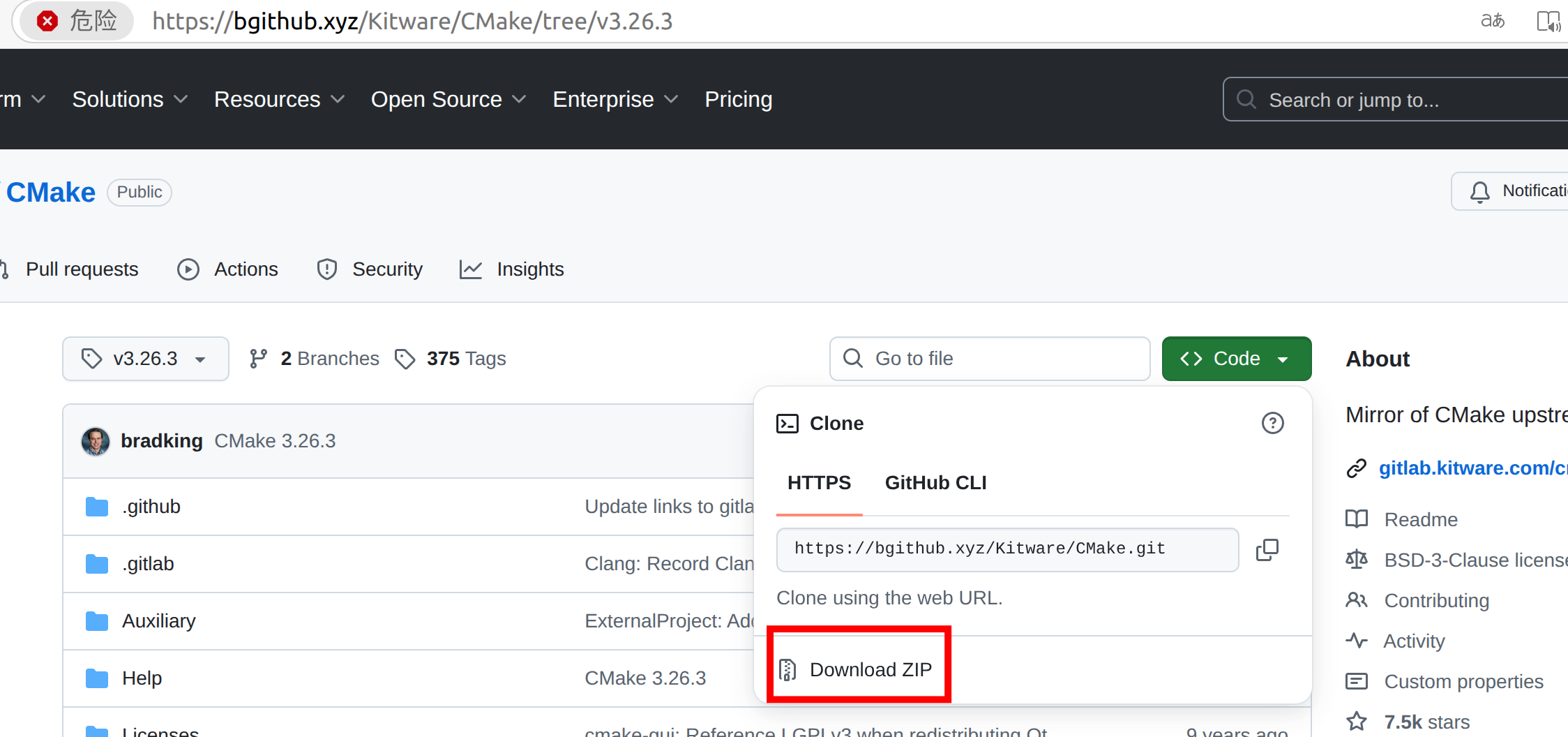
Task: Click the Activity pulse icon
Action: [x=1357, y=641]
